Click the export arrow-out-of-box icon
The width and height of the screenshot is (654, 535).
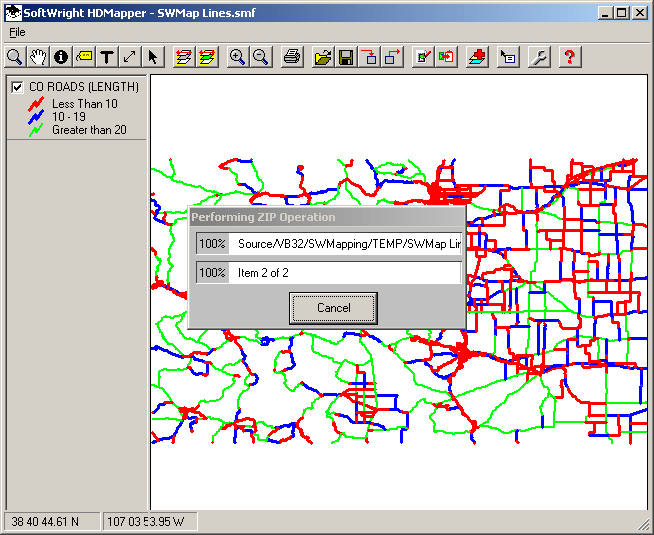click(x=392, y=57)
